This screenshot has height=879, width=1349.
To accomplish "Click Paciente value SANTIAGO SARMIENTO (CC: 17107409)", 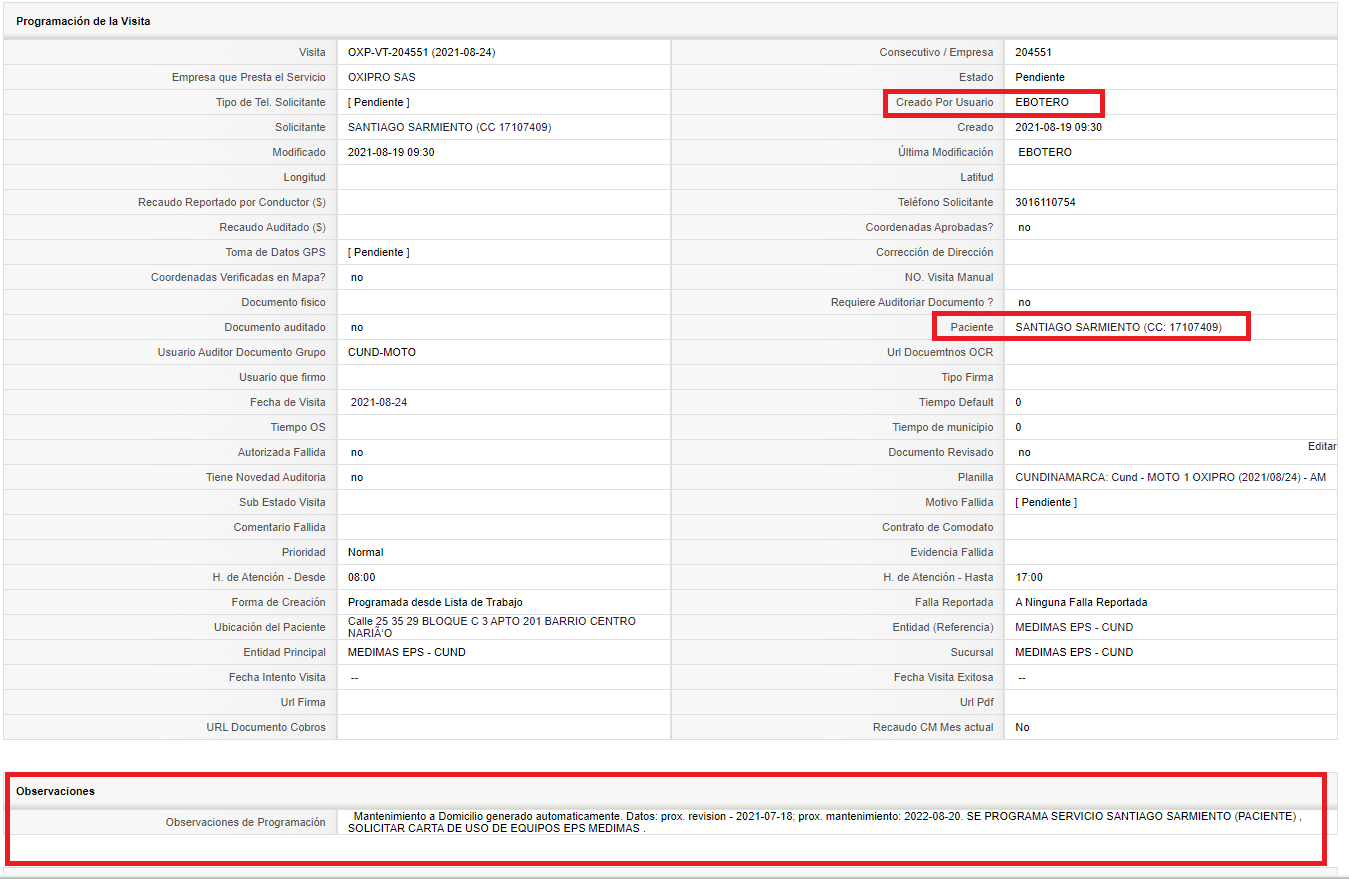I will click(1118, 327).
